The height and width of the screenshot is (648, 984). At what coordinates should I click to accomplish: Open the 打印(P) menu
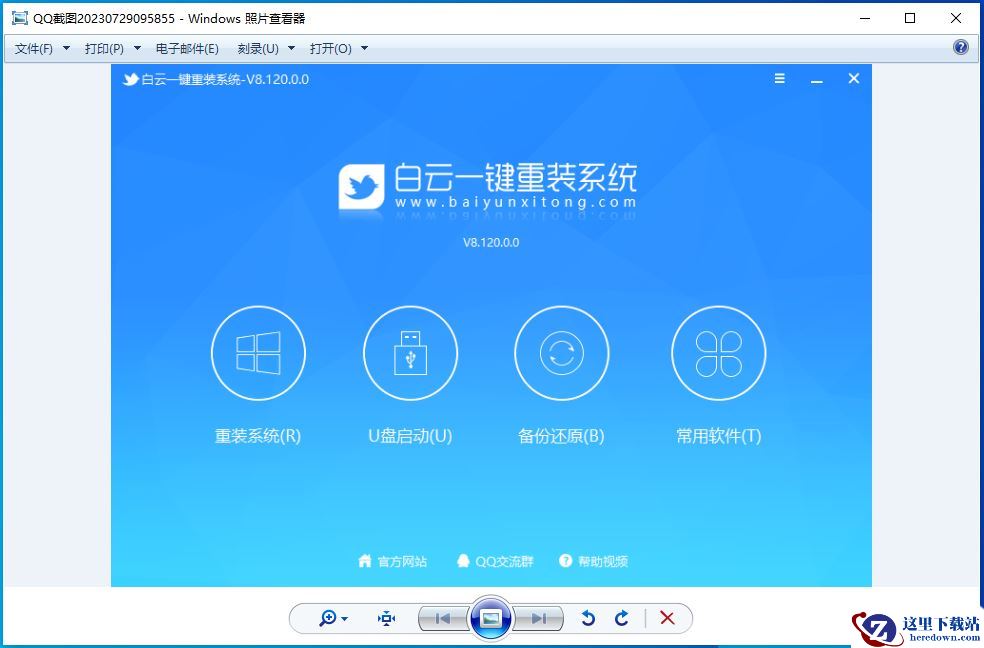[104, 49]
